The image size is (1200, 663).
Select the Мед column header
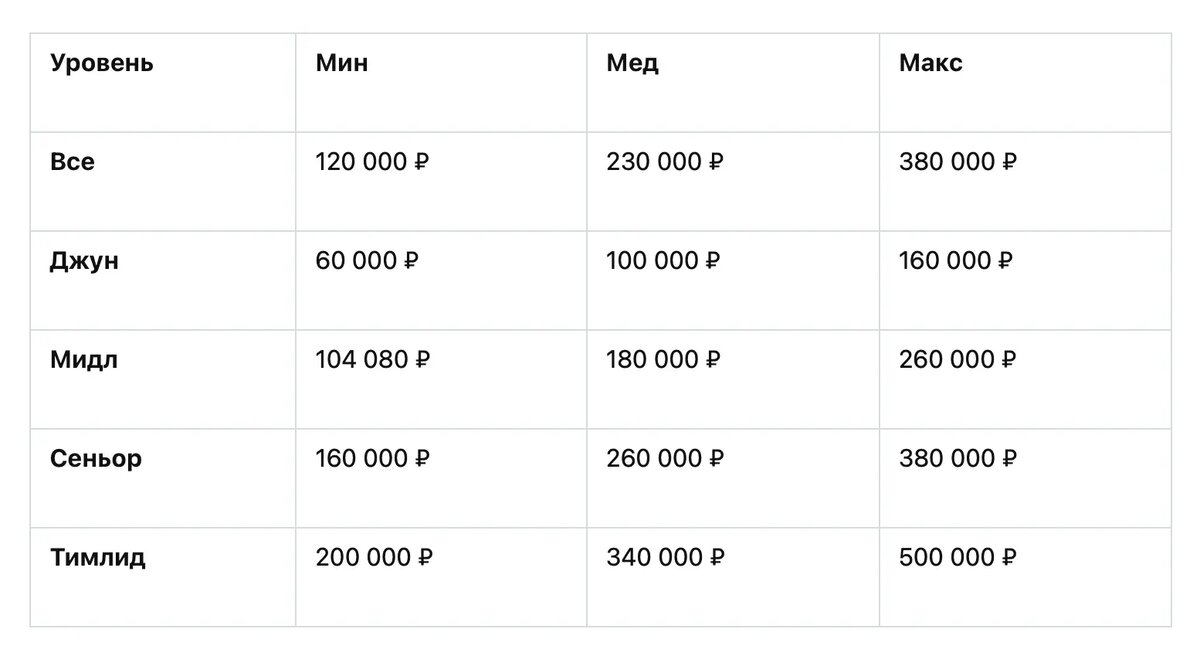coord(632,64)
